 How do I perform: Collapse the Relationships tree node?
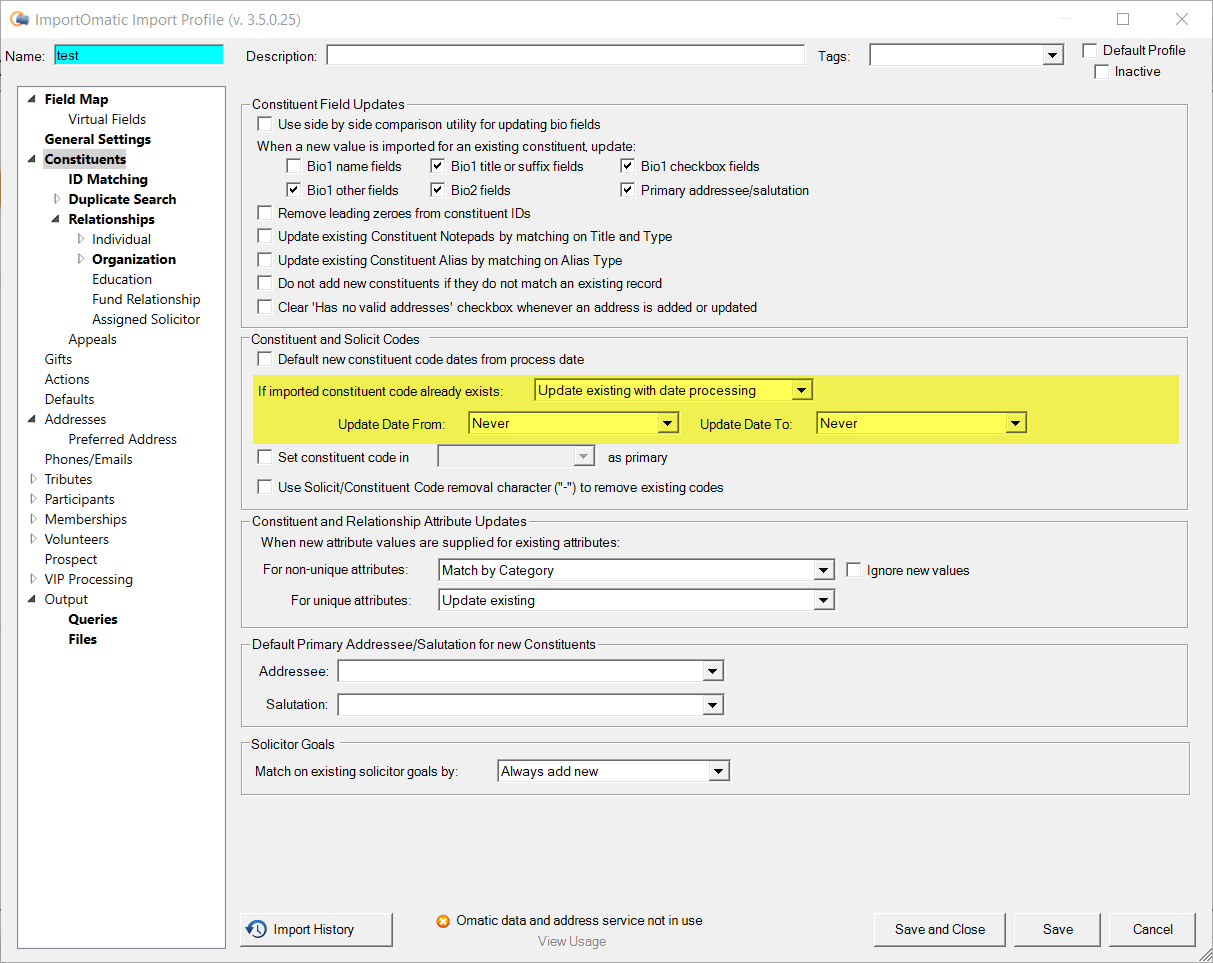(x=56, y=219)
